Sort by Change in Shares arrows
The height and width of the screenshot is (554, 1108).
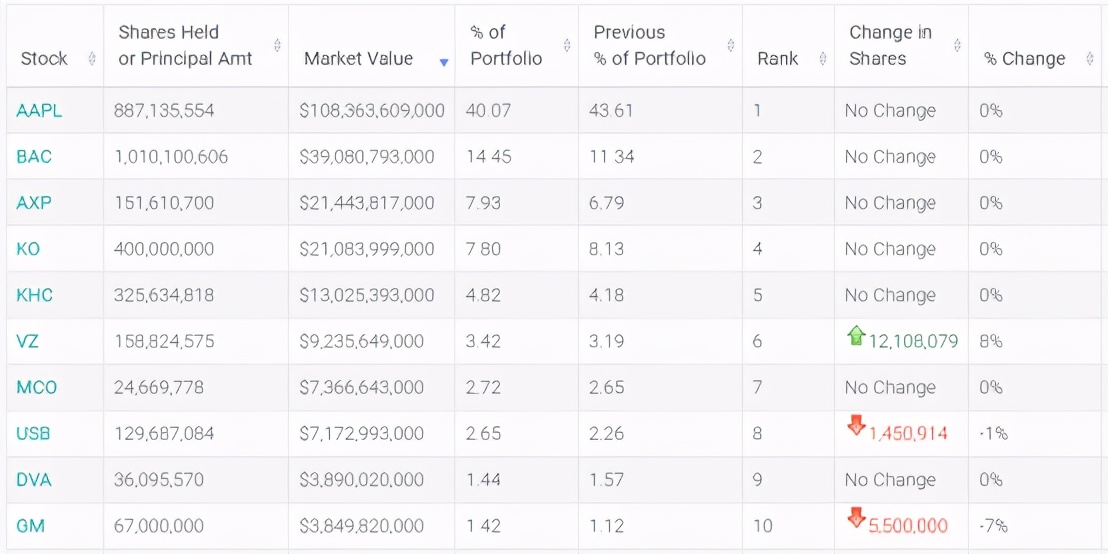tap(957, 46)
